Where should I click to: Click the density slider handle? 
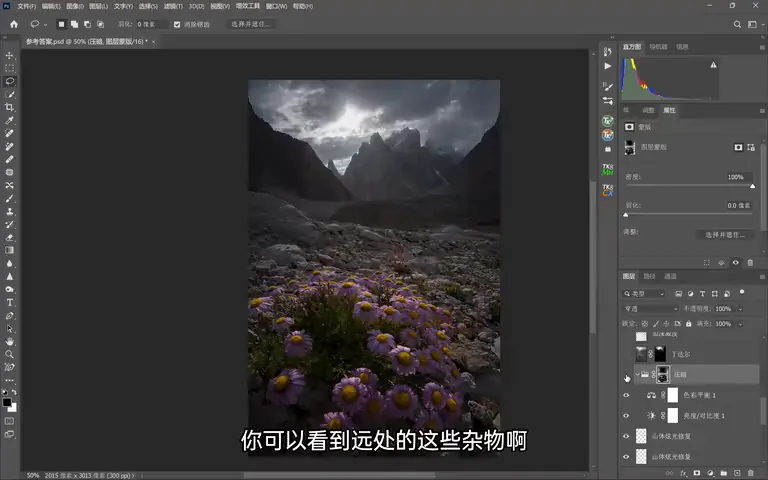pyautogui.click(x=752, y=186)
